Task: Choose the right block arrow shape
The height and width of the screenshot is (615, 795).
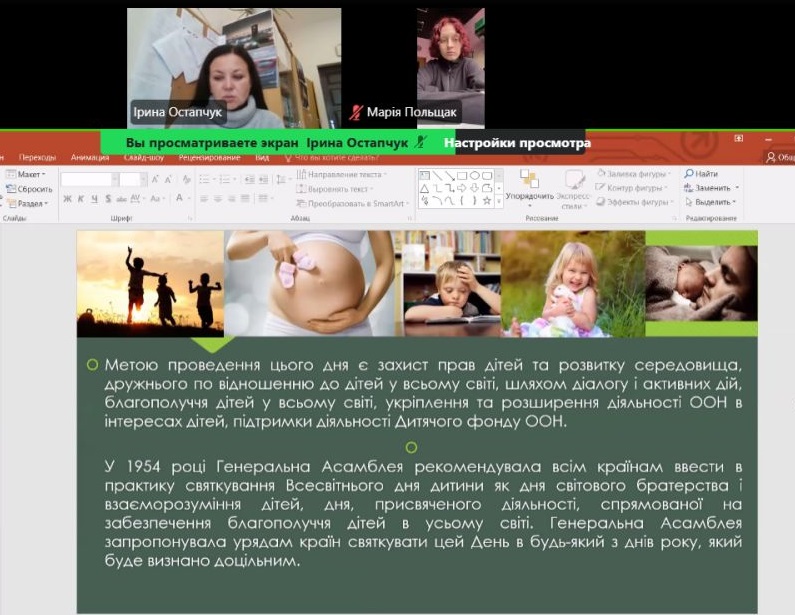Action: [x=462, y=189]
